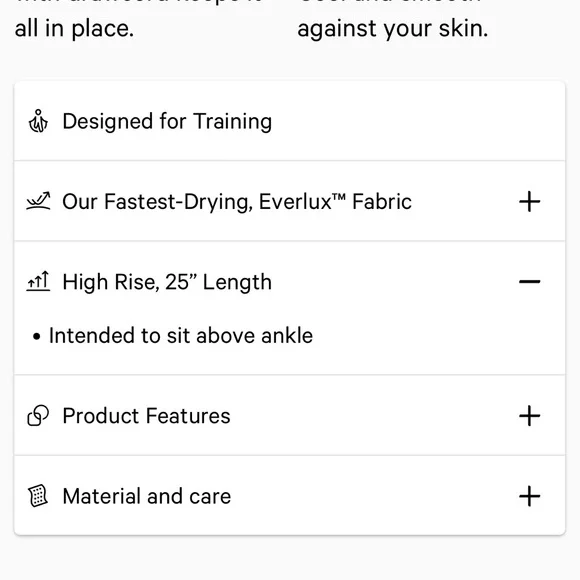Open the Material and care heading text
Viewport: 580px width, 580px height.
click(x=147, y=496)
